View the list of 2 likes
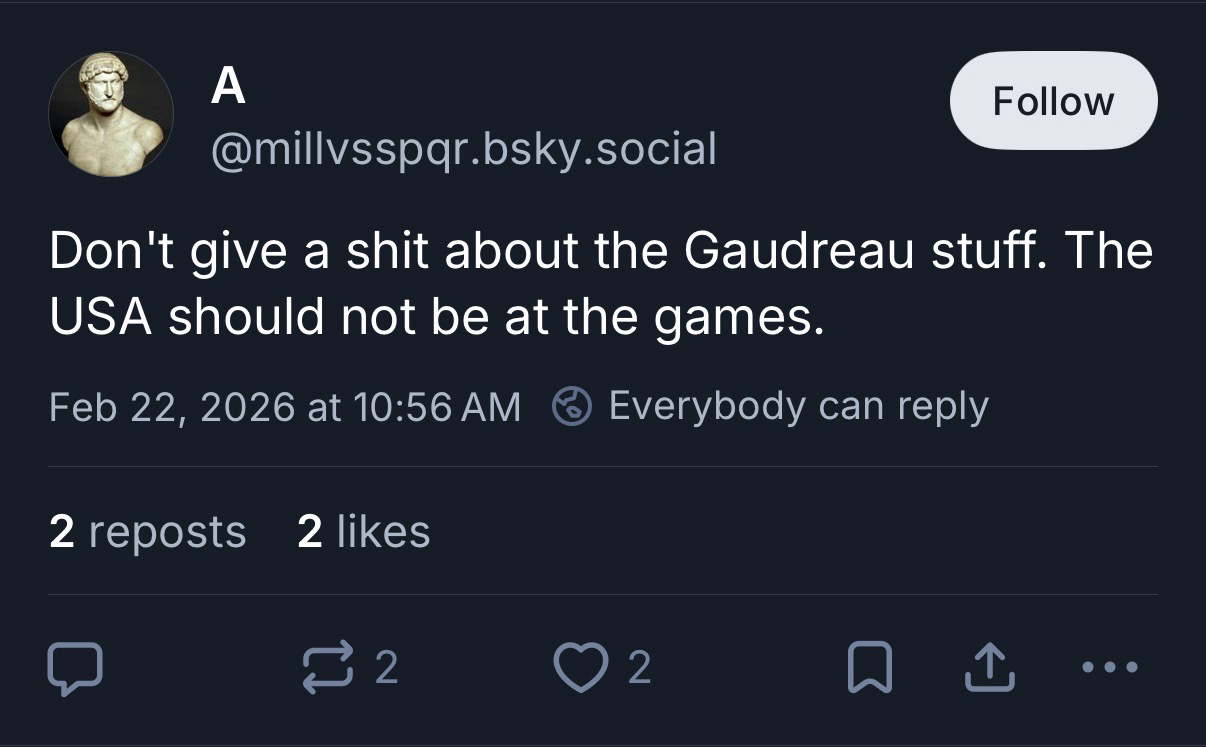Image resolution: width=1206 pixels, height=747 pixels. pos(363,531)
